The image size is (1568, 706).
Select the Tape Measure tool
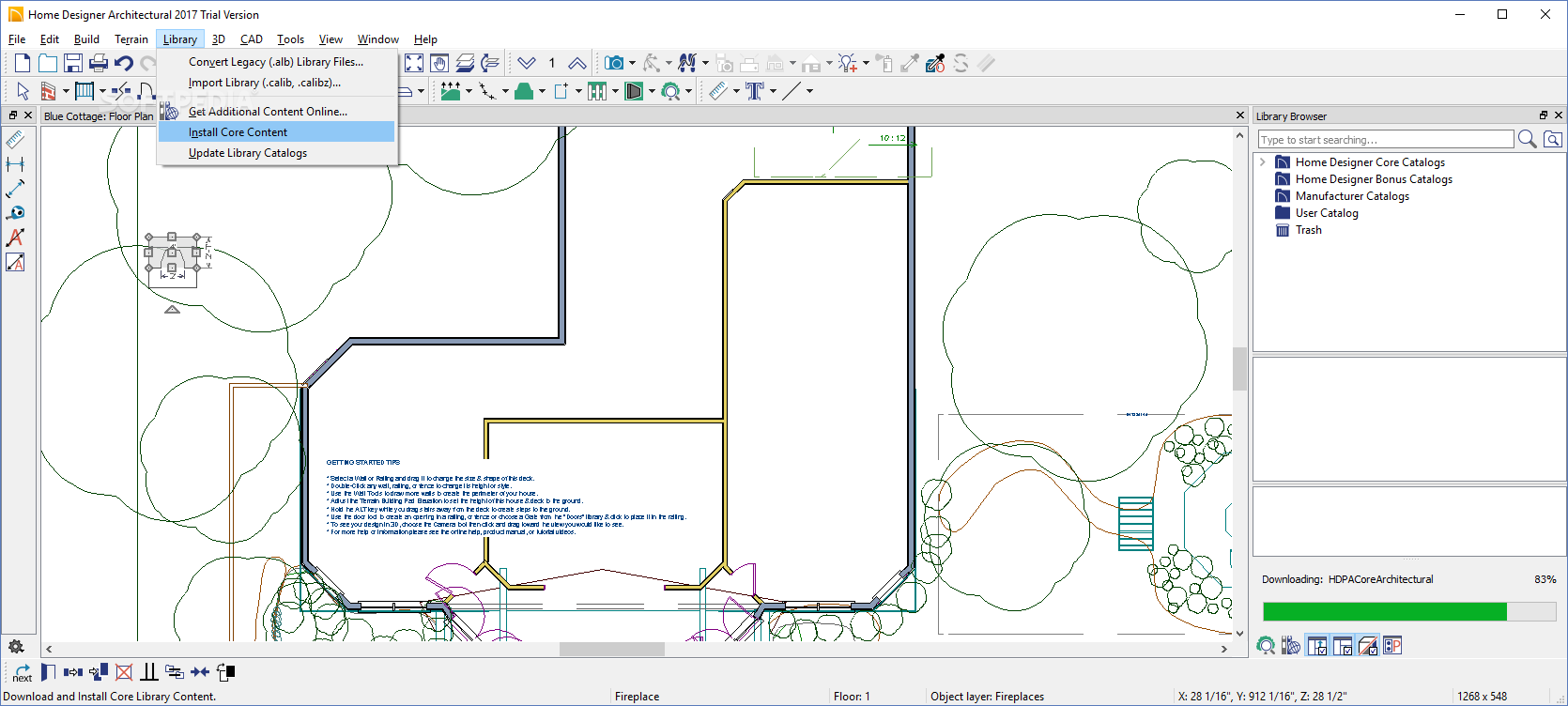tap(15, 213)
